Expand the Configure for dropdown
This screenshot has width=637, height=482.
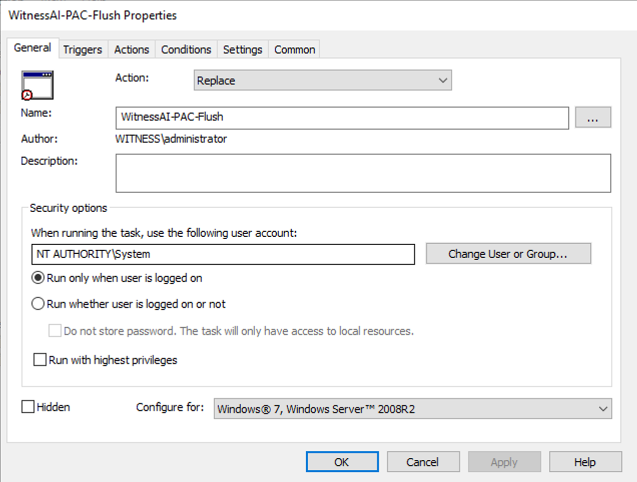[x=412, y=408]
